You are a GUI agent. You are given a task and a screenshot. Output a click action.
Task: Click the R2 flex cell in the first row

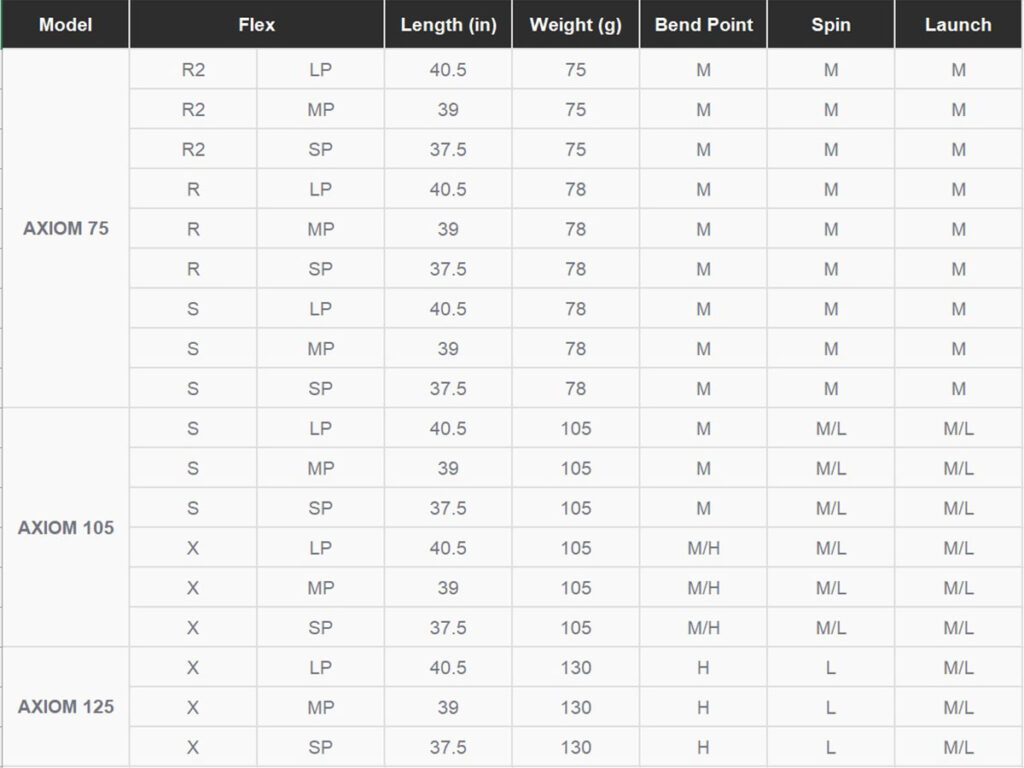193,70
